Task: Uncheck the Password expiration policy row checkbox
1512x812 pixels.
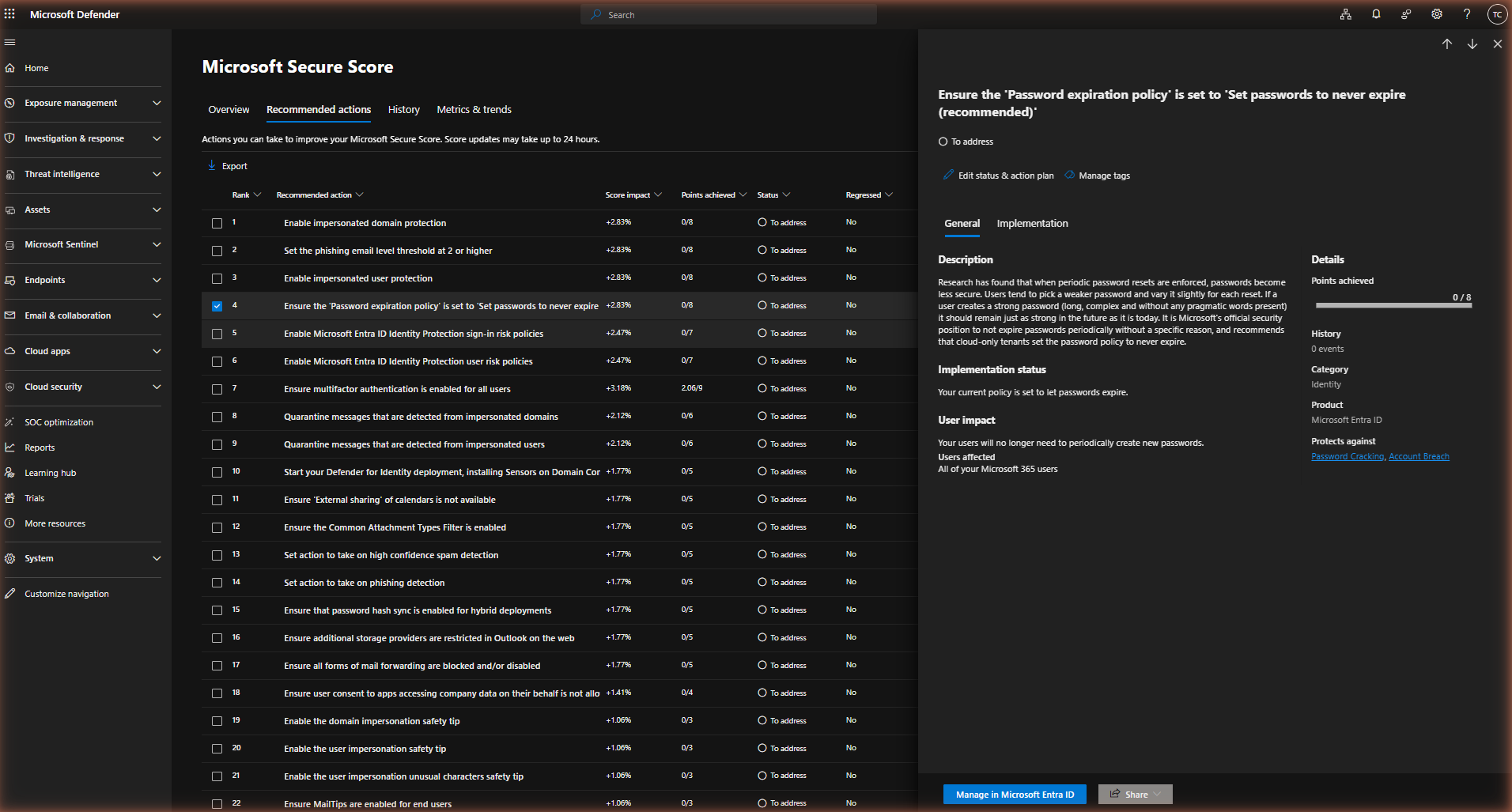Action: (x=217, y=307)
